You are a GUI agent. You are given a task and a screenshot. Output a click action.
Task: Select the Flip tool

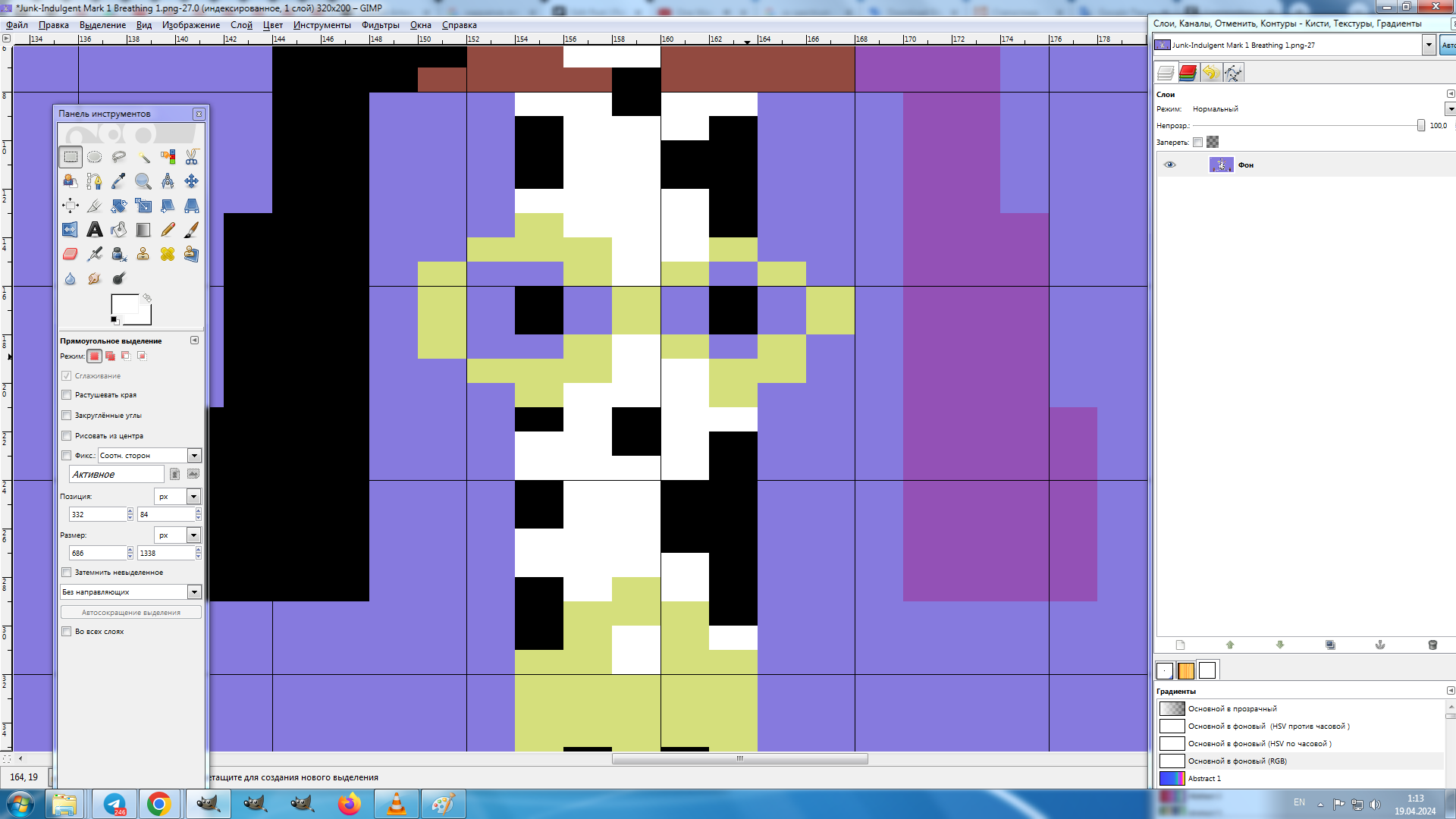coord(71,230)
